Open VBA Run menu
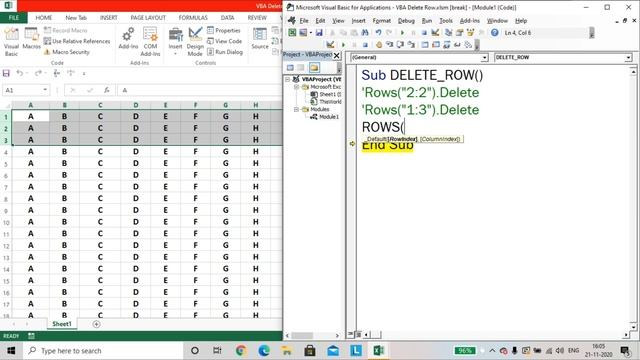Image resolution: width=640 pixels, height=360 pixels. click(x=427, y=20)
